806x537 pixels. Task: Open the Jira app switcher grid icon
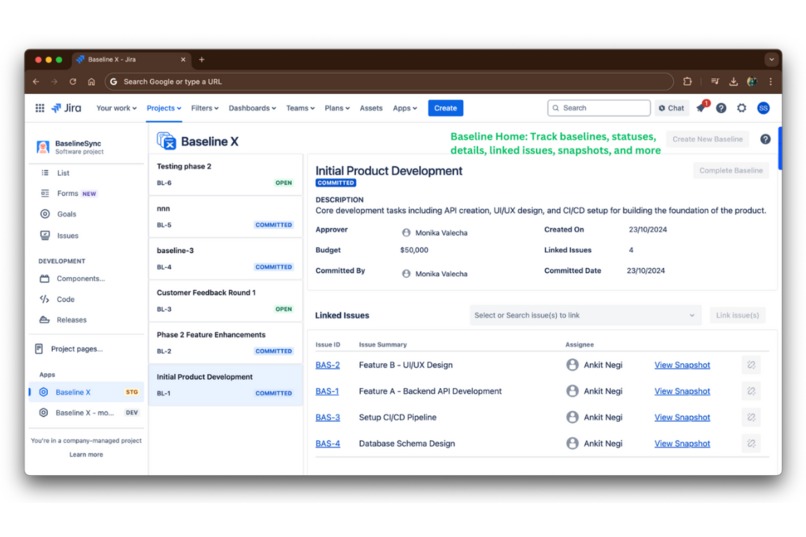[x=40, y=108]
